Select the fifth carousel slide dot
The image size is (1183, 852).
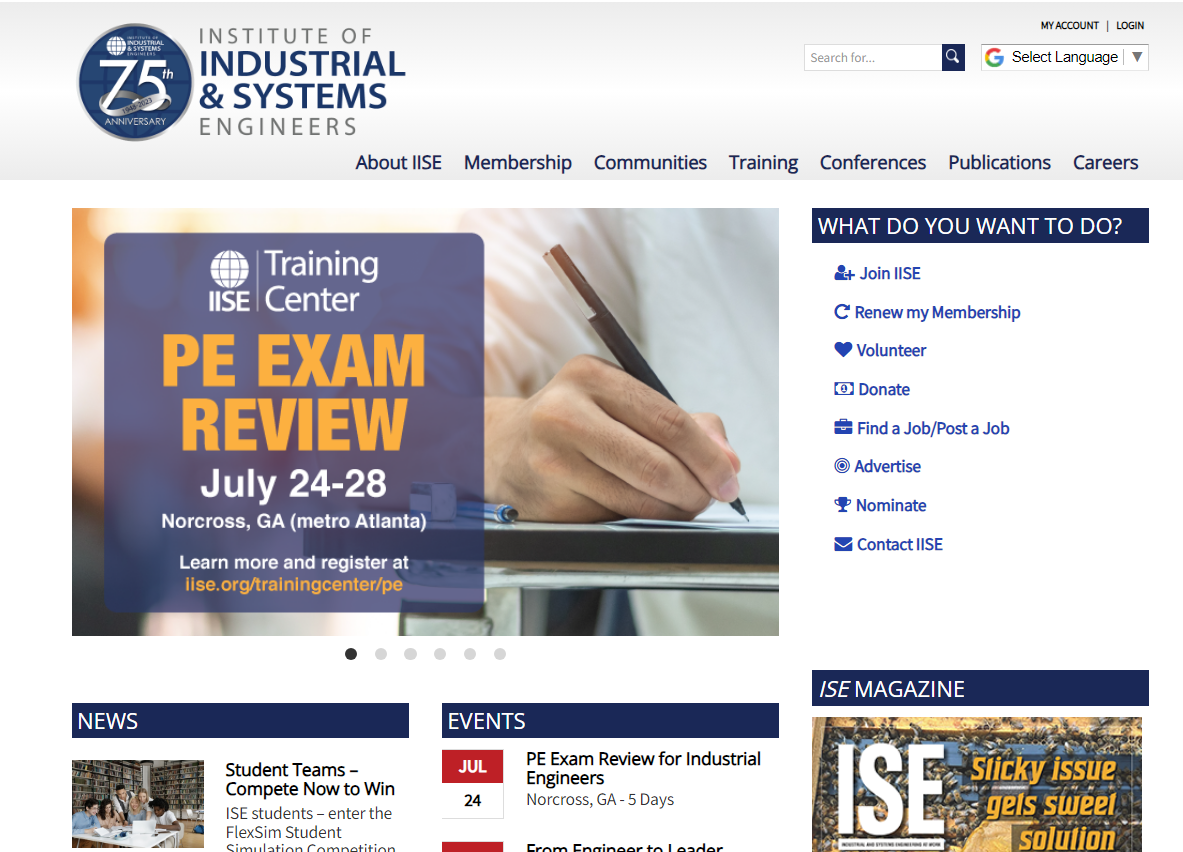470,654
